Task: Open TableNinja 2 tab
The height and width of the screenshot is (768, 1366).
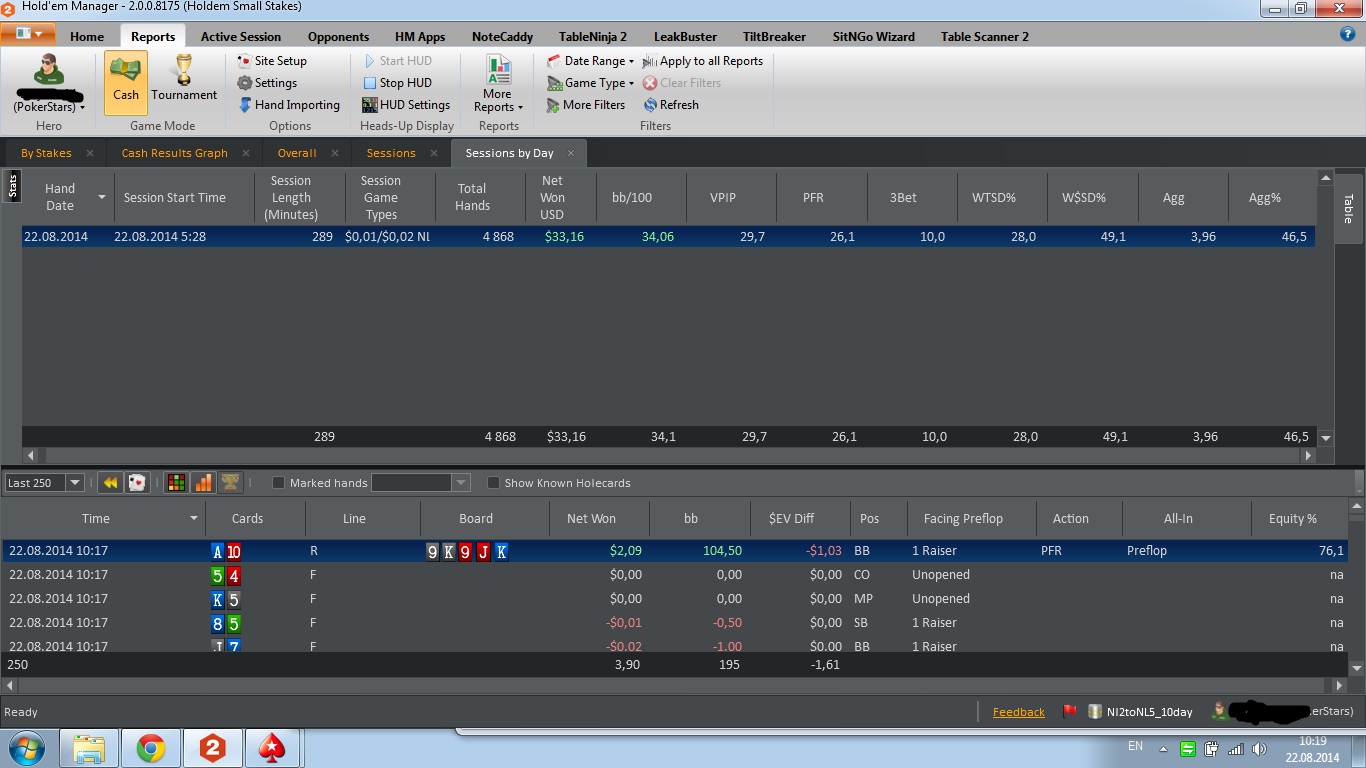Action: (x=593, y=37)
